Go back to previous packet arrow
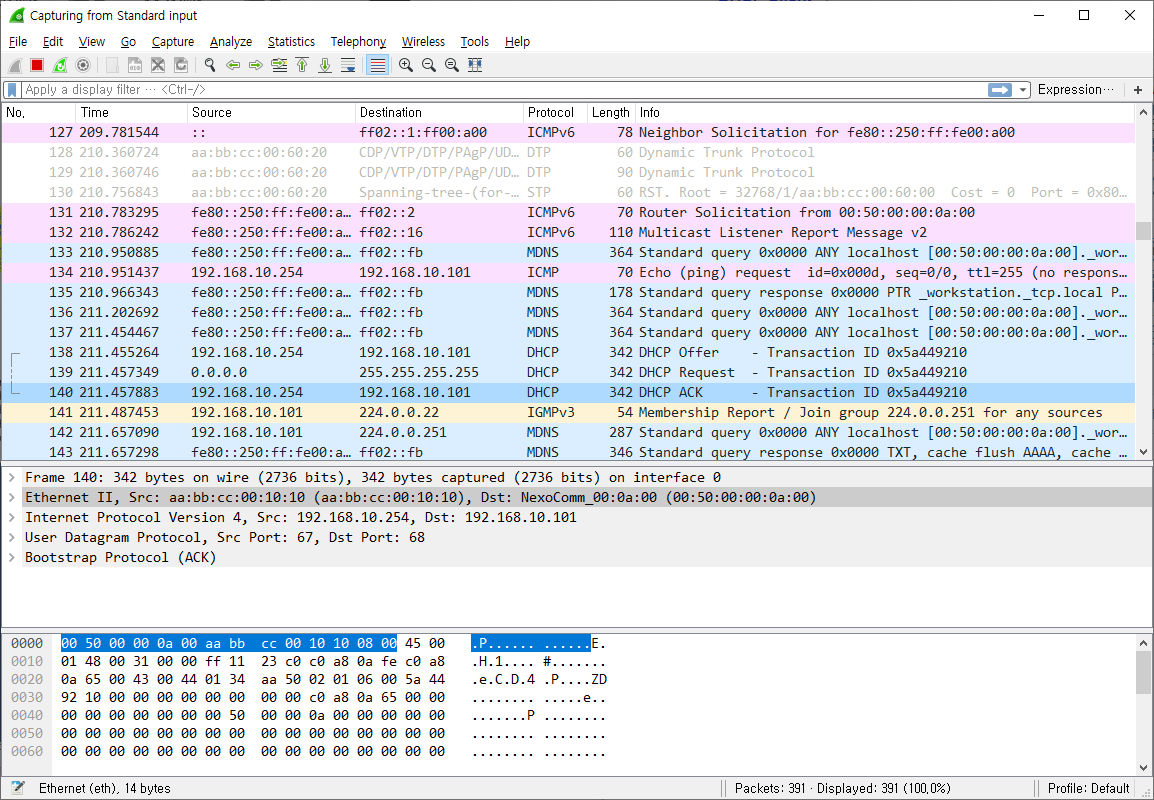 [233, 66]
